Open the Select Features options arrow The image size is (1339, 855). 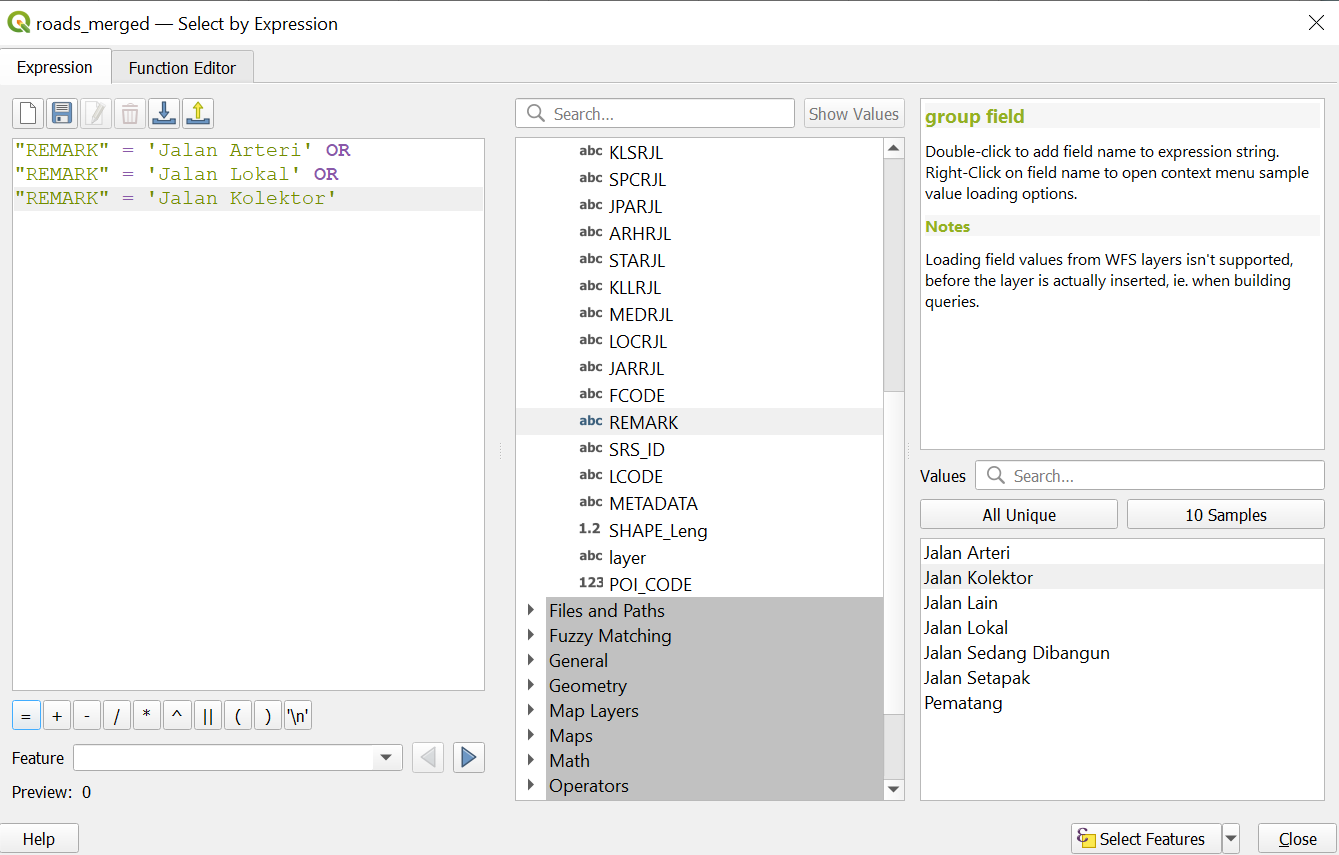(1231, 839)
